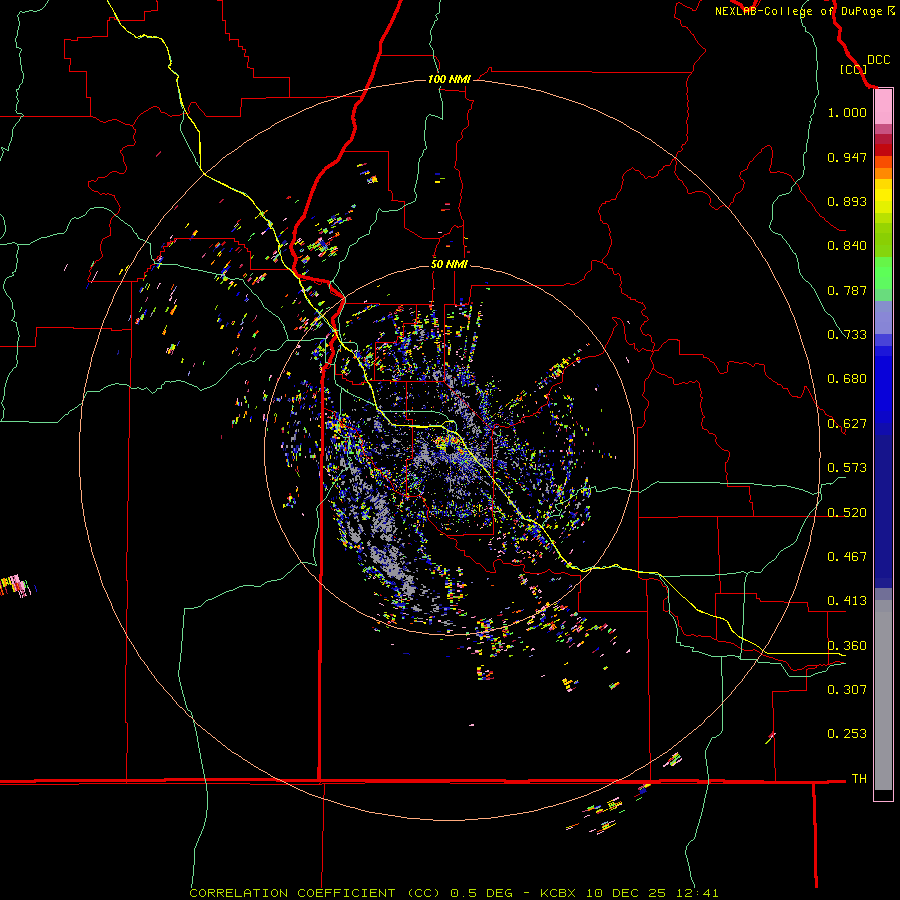The height and width of the screenshot is (900, 900).
Task: Pick the olive yellow-green swatch near 0.840
Action: [x=883, y=240]
